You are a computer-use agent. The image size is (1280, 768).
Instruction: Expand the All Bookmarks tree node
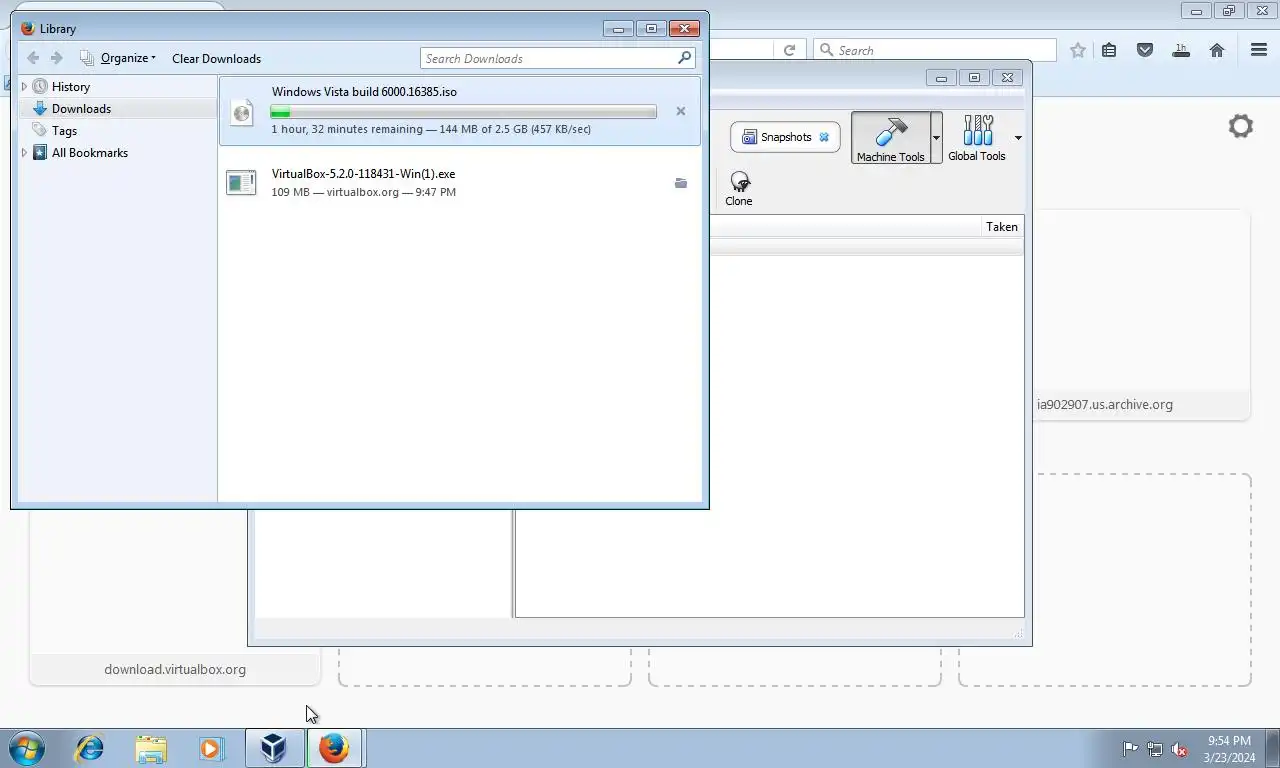click(24, 153)
